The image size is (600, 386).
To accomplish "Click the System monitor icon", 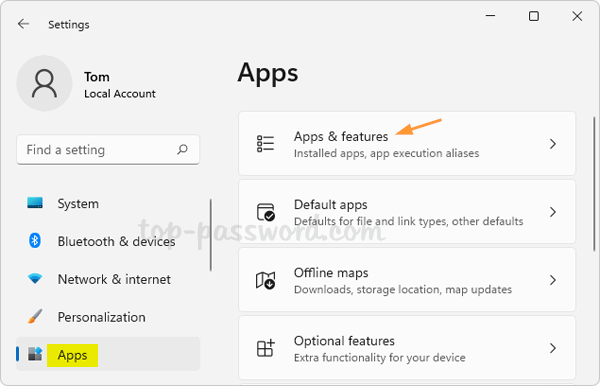I will pos(35,203).
